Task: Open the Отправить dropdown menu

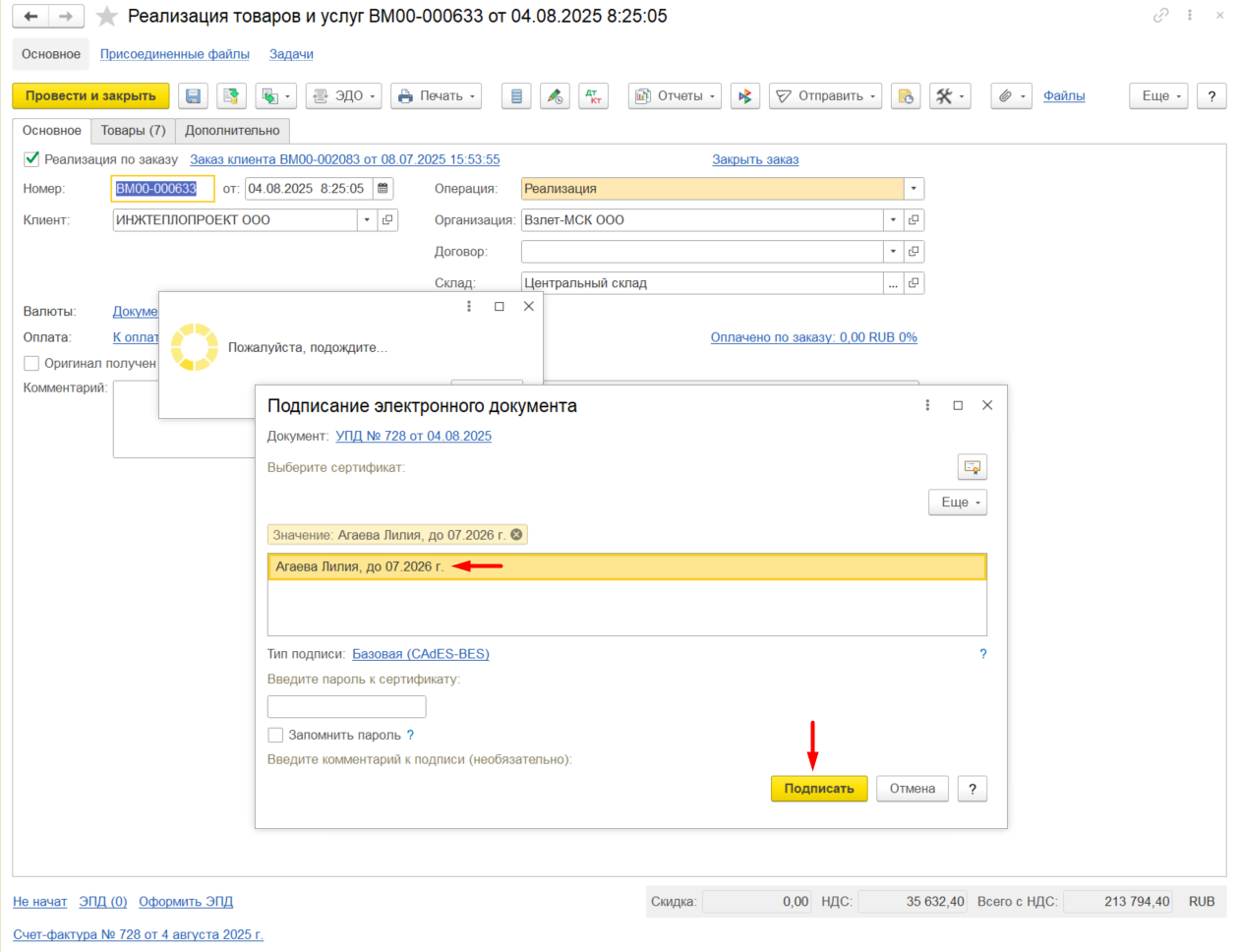Action: tap(825, 96)
